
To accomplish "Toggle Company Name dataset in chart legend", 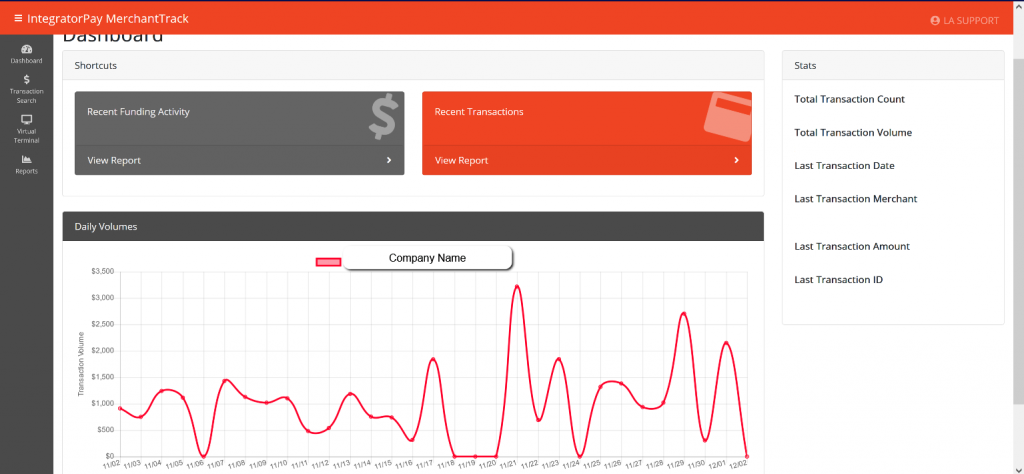I will [x=427, y=258].
